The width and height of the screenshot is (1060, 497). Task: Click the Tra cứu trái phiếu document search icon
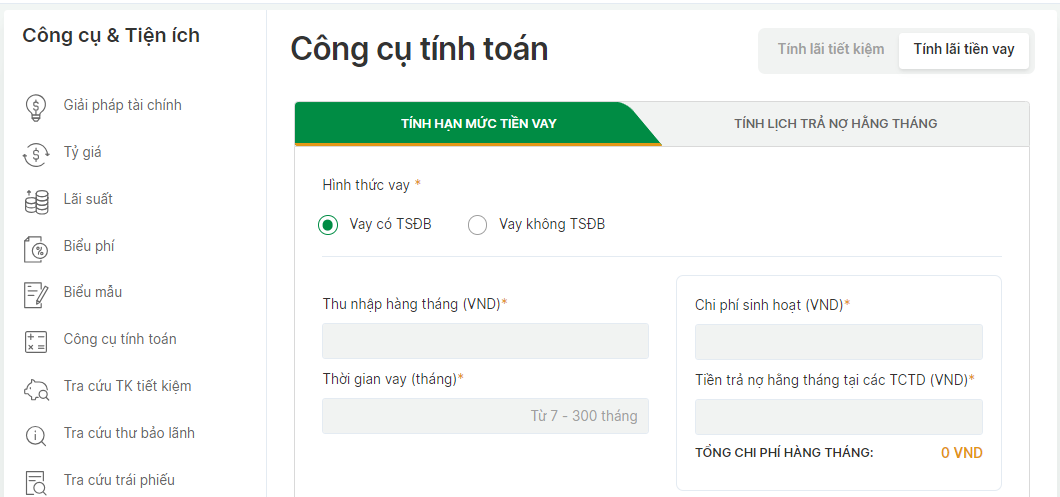click(x=36, y=481)
